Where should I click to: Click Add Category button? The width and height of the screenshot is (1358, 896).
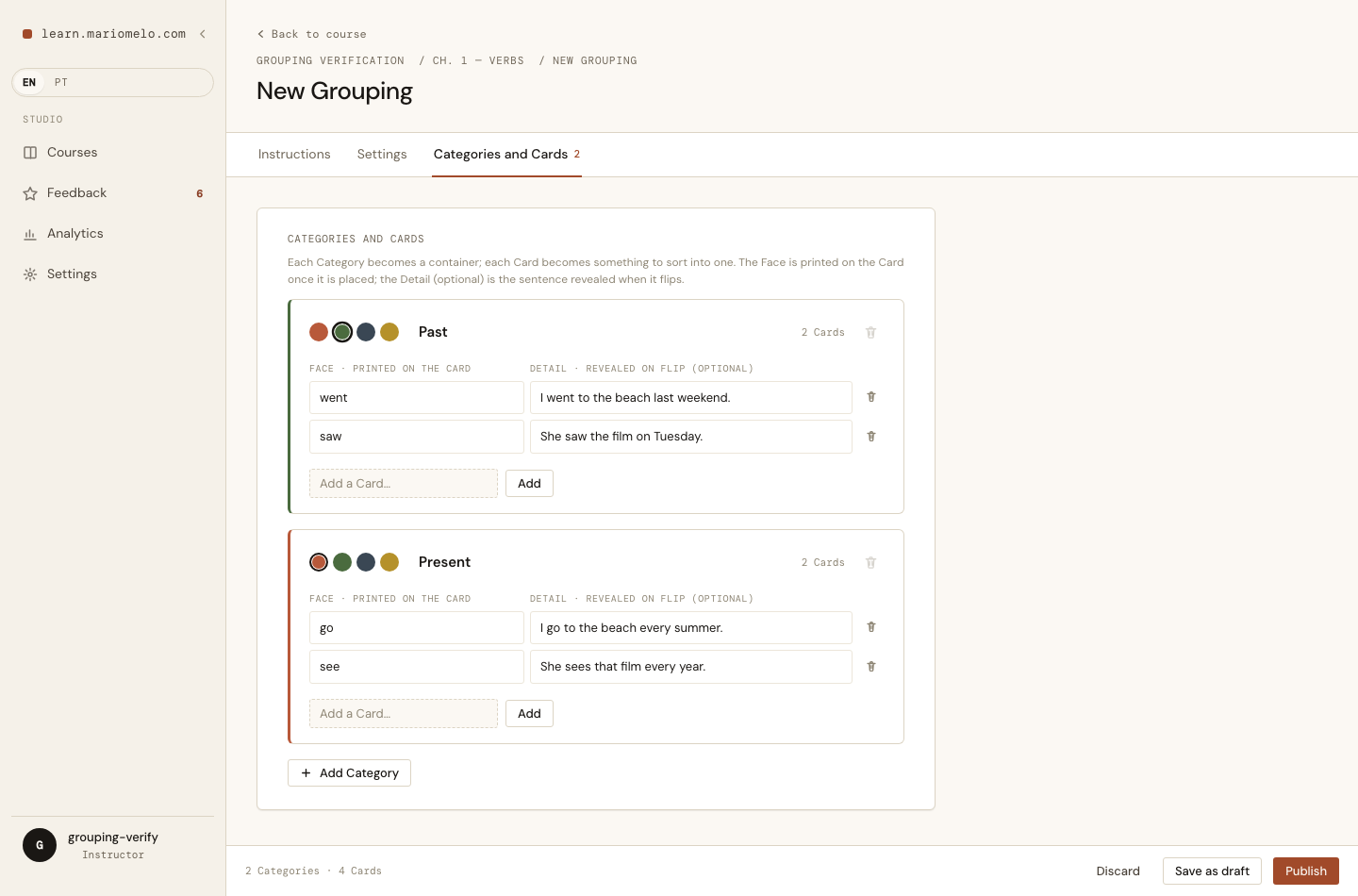tap(349, 773)
